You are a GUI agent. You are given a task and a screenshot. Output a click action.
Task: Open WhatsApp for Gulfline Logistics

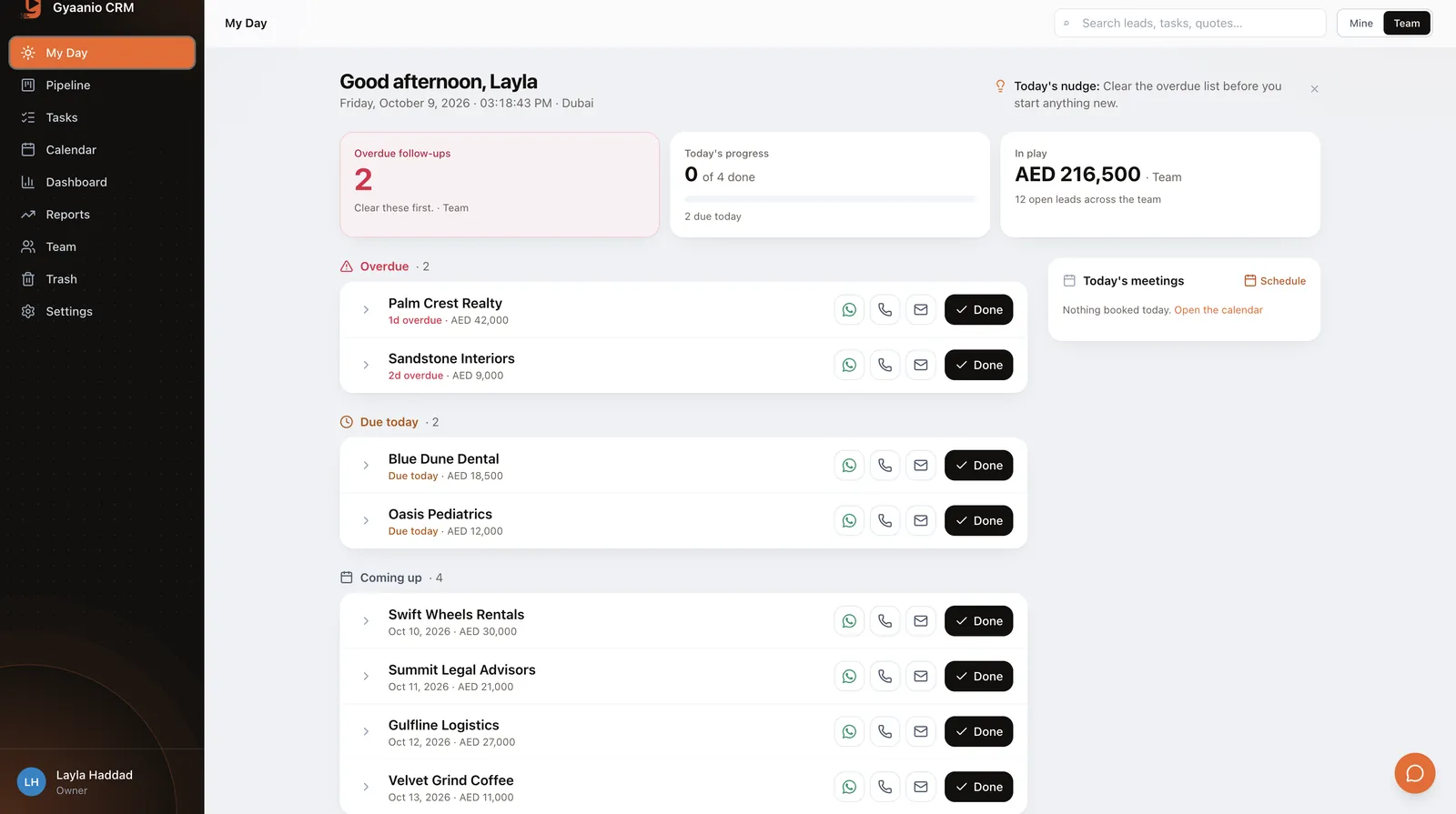(x=849, y=732)
